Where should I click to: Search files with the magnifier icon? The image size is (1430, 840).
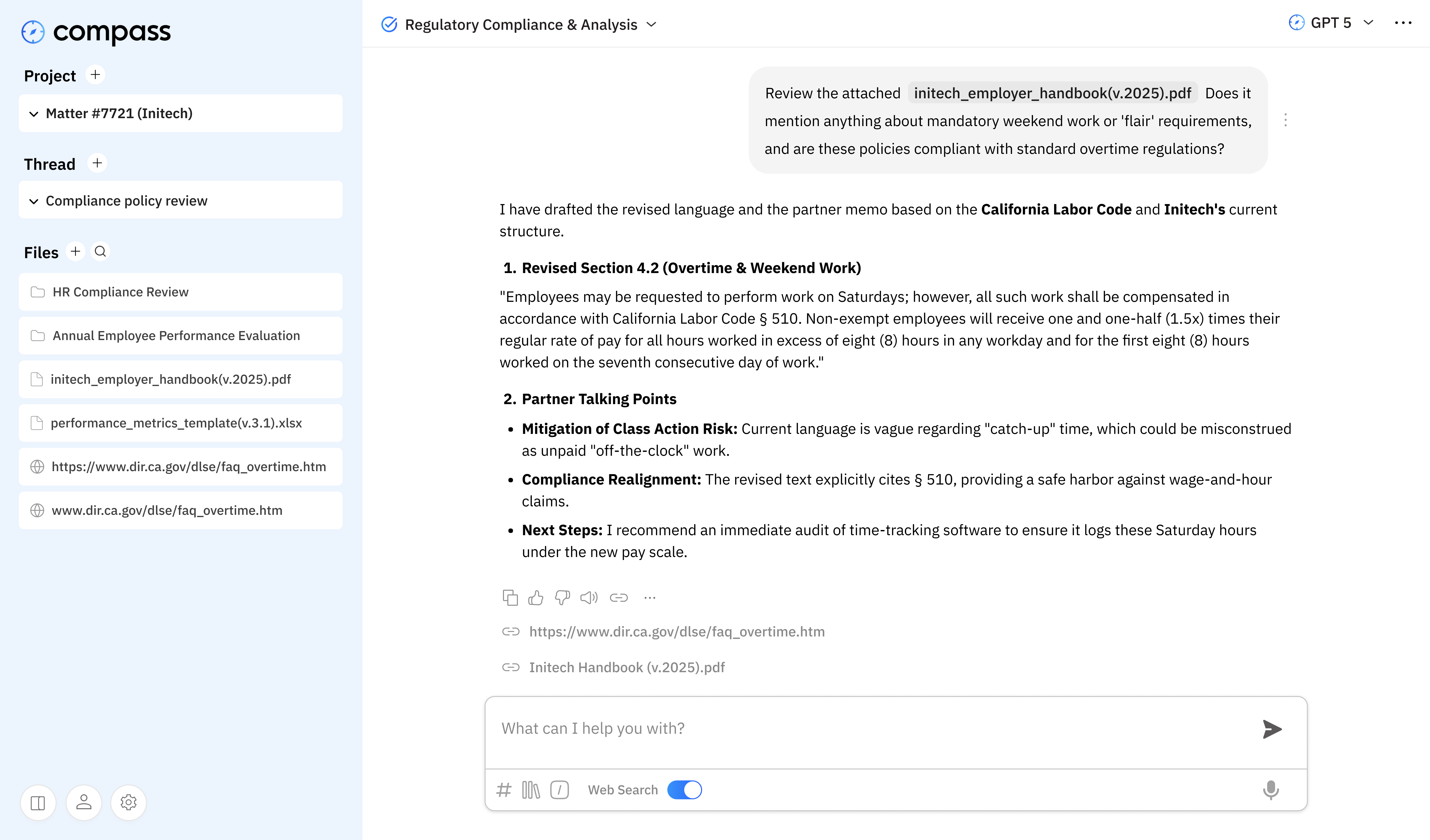click(x=101, y=251)
